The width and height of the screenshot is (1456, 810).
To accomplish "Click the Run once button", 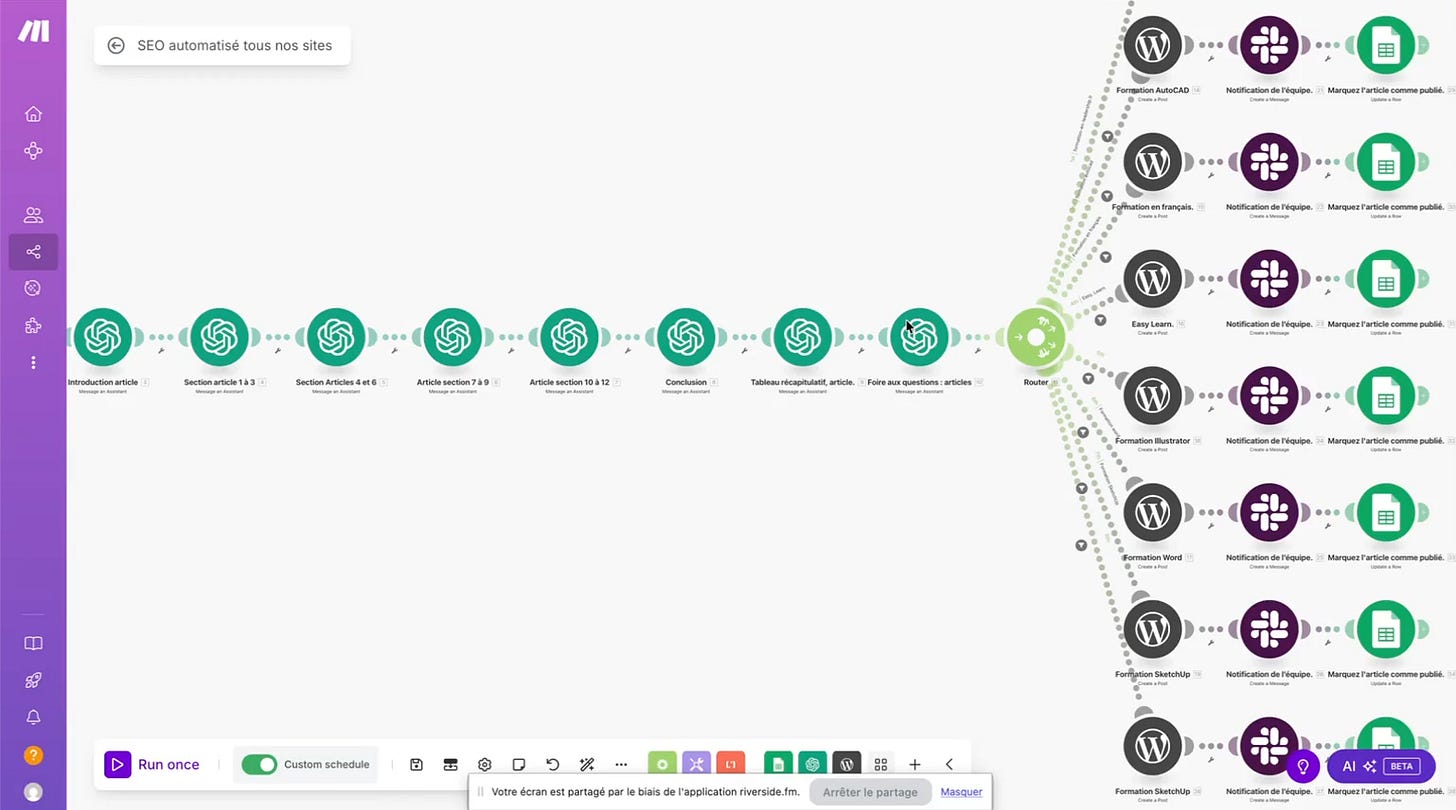I will click(x=152, y=764).
